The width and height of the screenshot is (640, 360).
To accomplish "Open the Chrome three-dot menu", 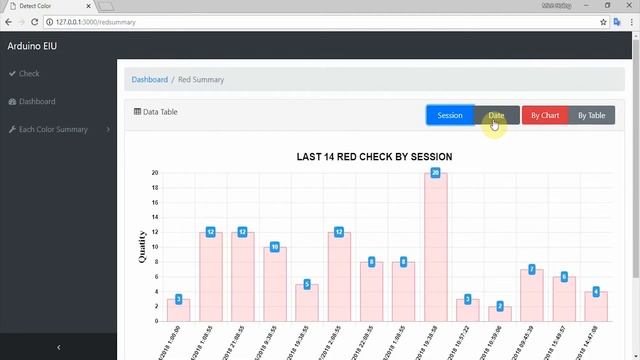I will pyautogui.click(x=631, y=22).
